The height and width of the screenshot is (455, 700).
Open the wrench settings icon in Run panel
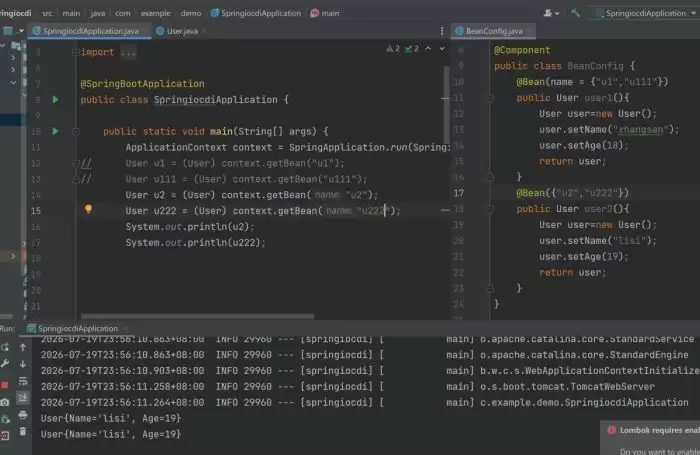pyautogui.click(x=5, y=364)
